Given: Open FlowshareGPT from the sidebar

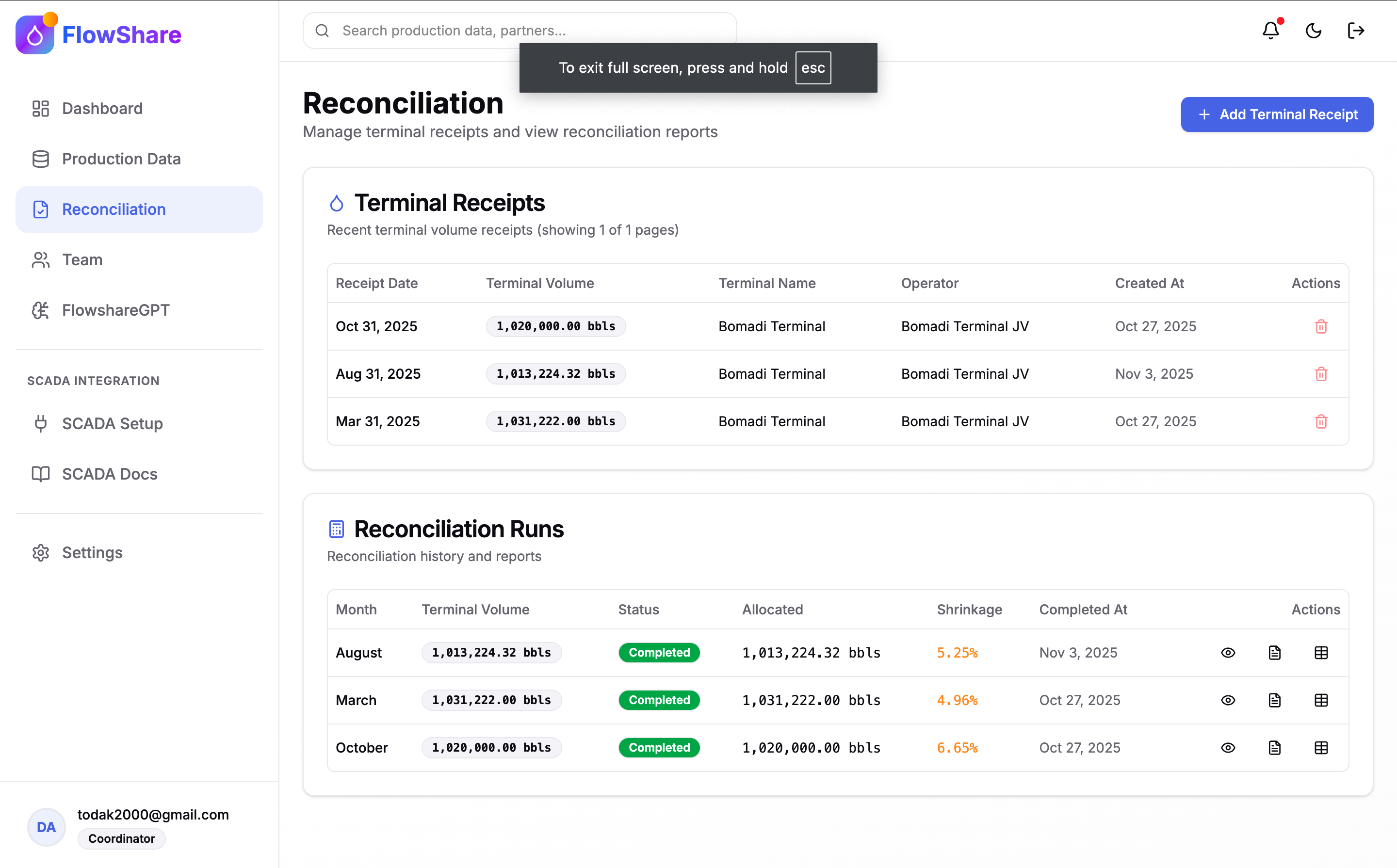Looking at the screenshot, I should click(x=115, y=310).
